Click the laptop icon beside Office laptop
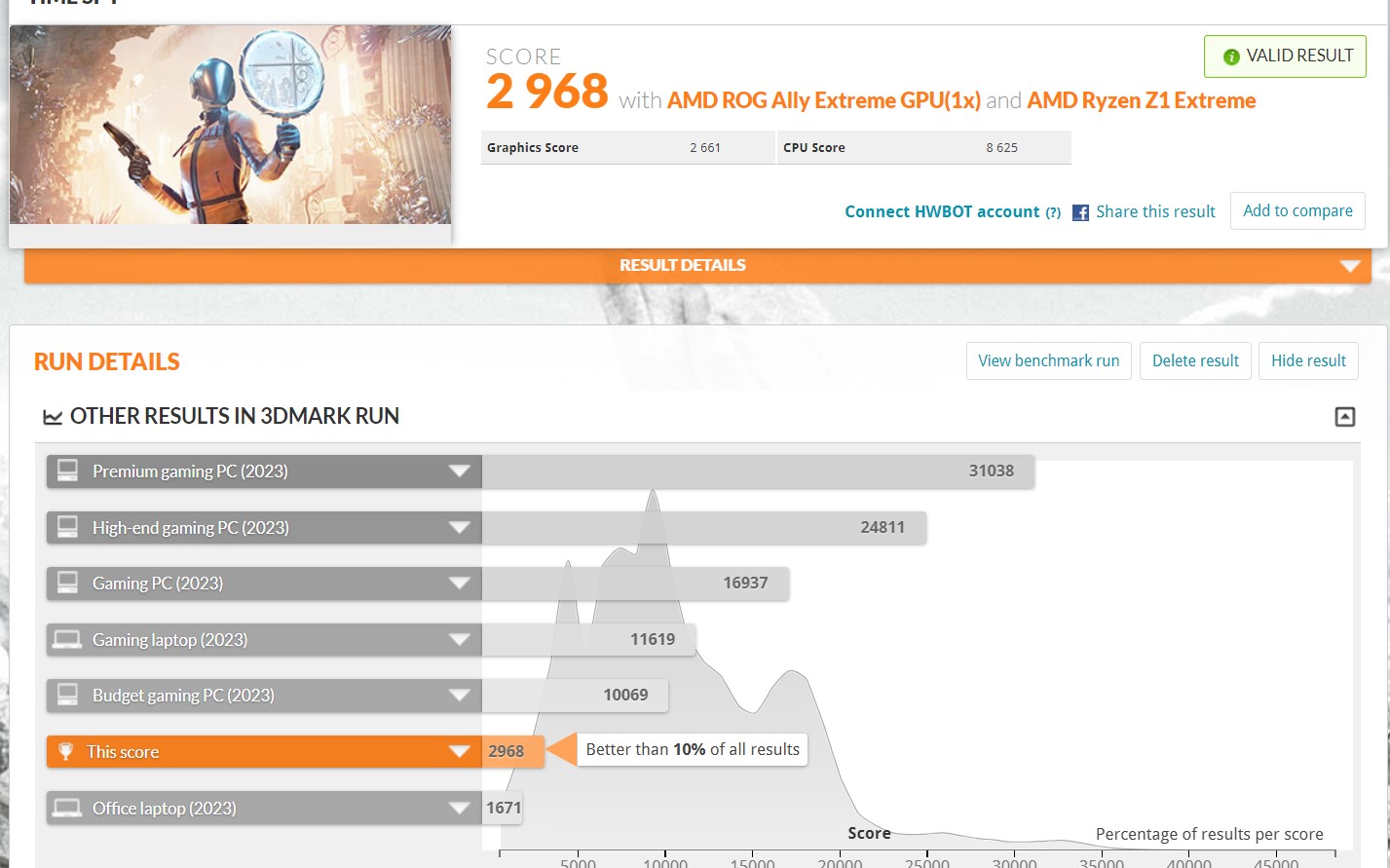Screen dimensions: 1390x868 pyautogui.click(x=67, y=808)
